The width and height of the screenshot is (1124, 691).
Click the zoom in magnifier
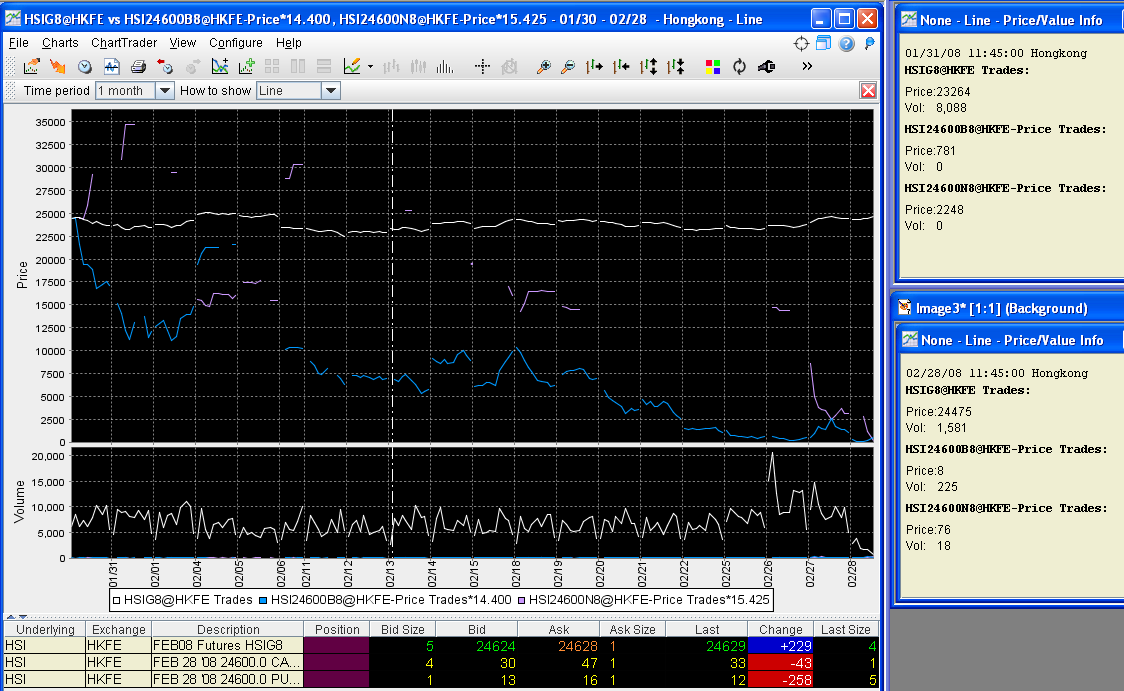click(543, 67)
